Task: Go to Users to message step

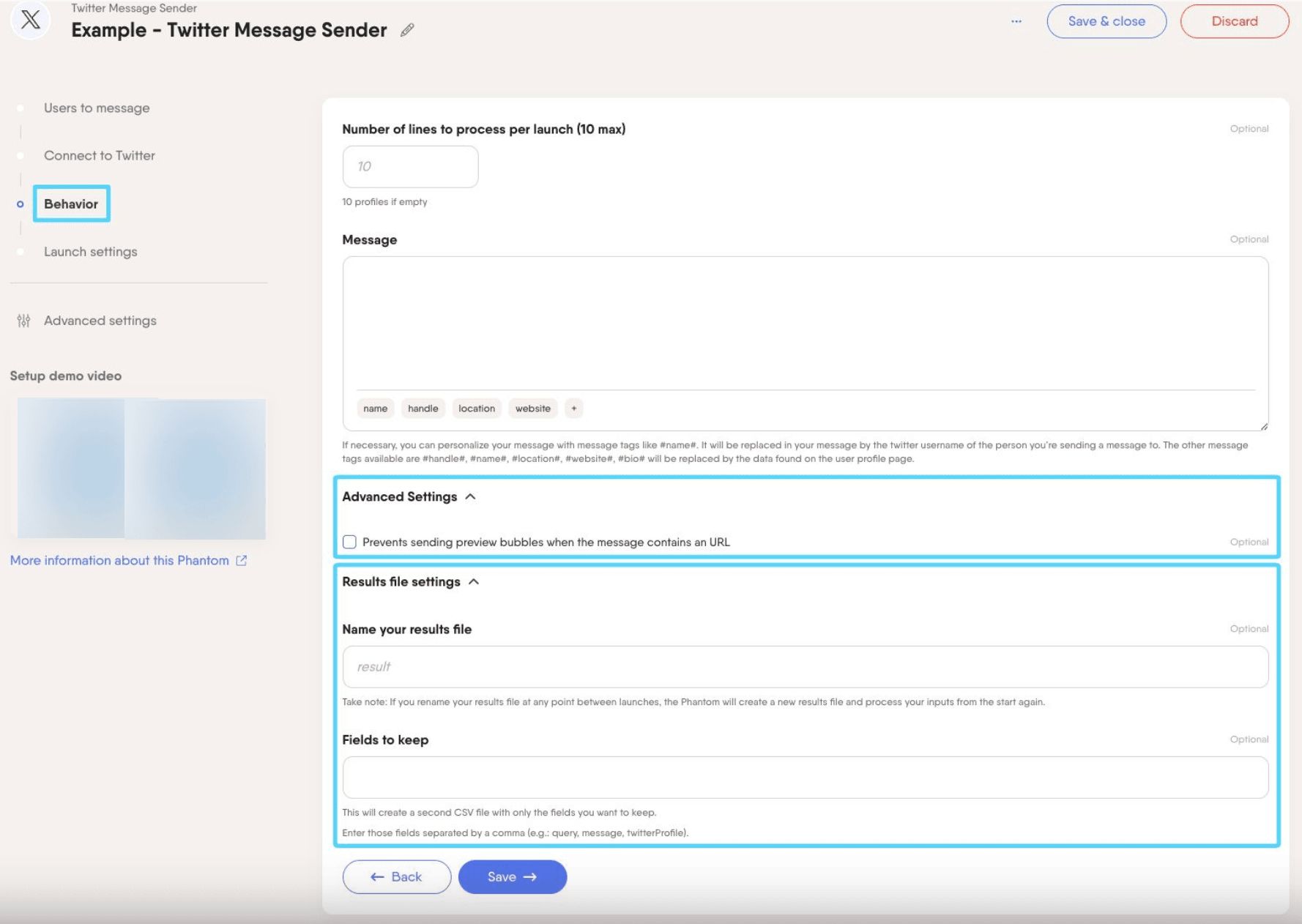Action: click(x=97, y=108)
